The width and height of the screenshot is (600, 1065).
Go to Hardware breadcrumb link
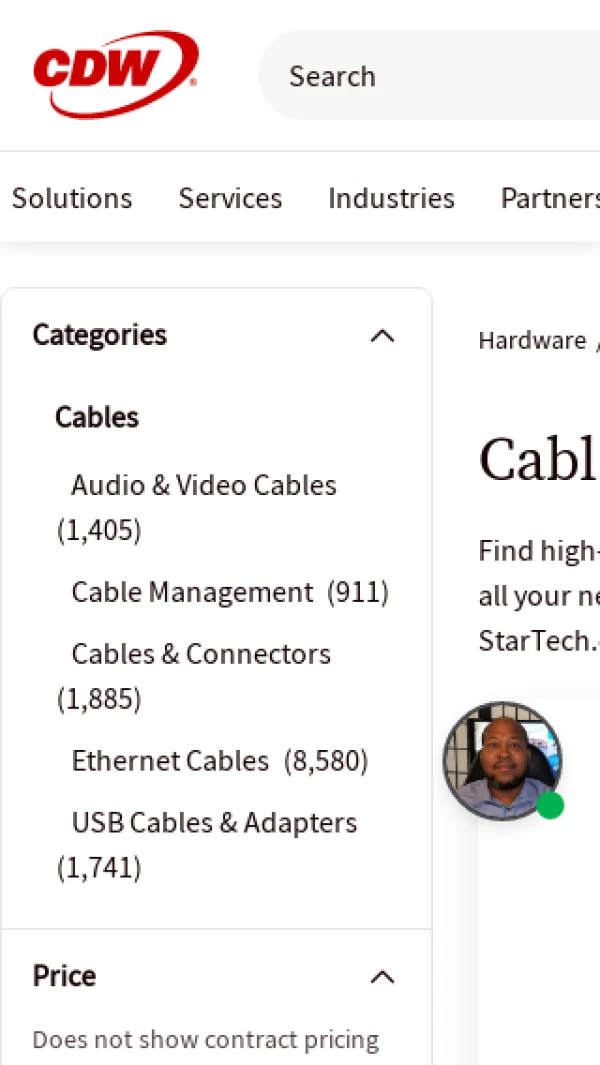pos(532,341)
